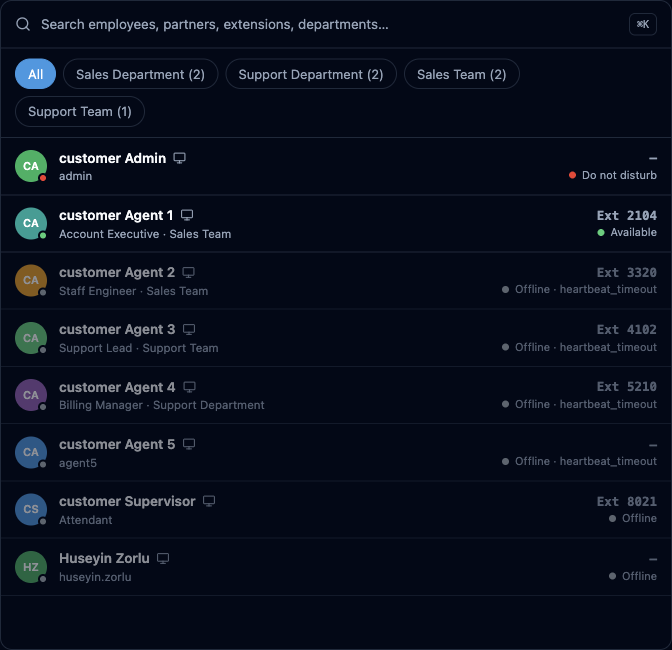Viewport: 672px width, 650px height.
Task: Click Huseyin Zorlu's HZ avatar
Action: coord(31,566)
